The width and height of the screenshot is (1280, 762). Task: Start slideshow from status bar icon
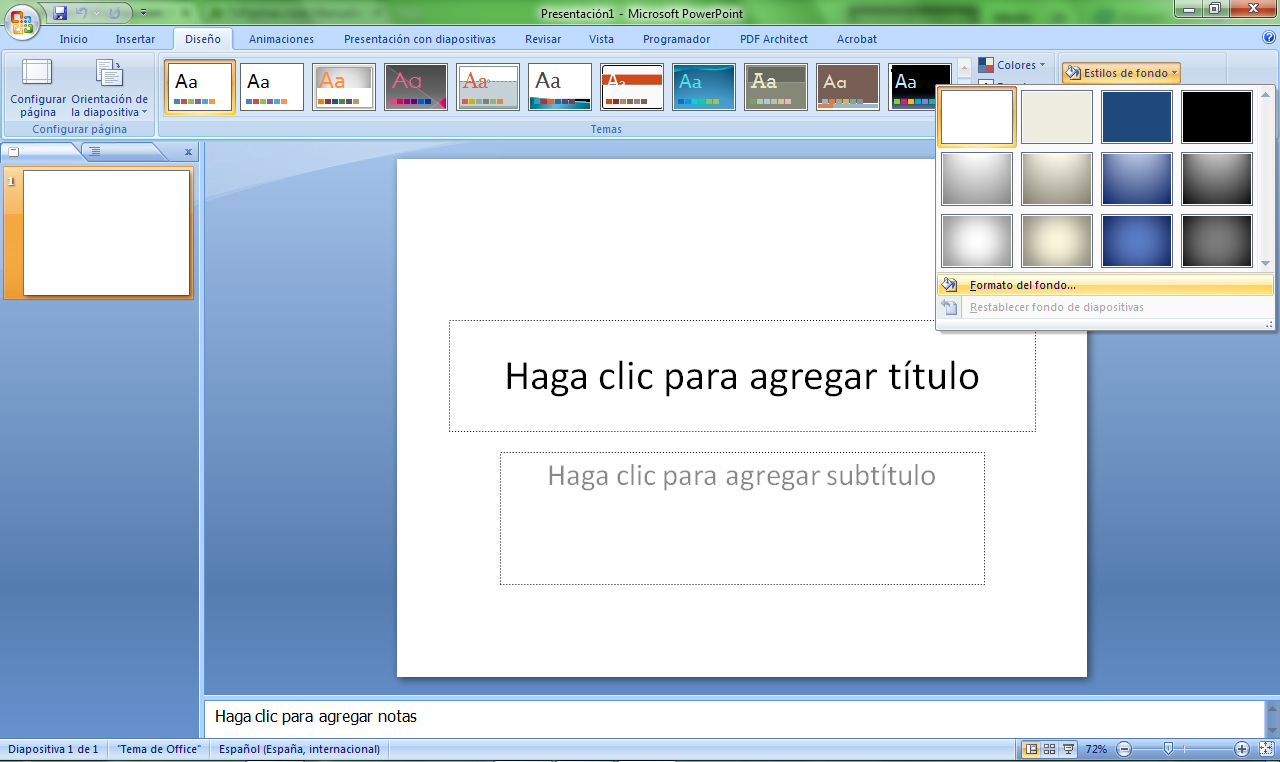(1068, 749)
